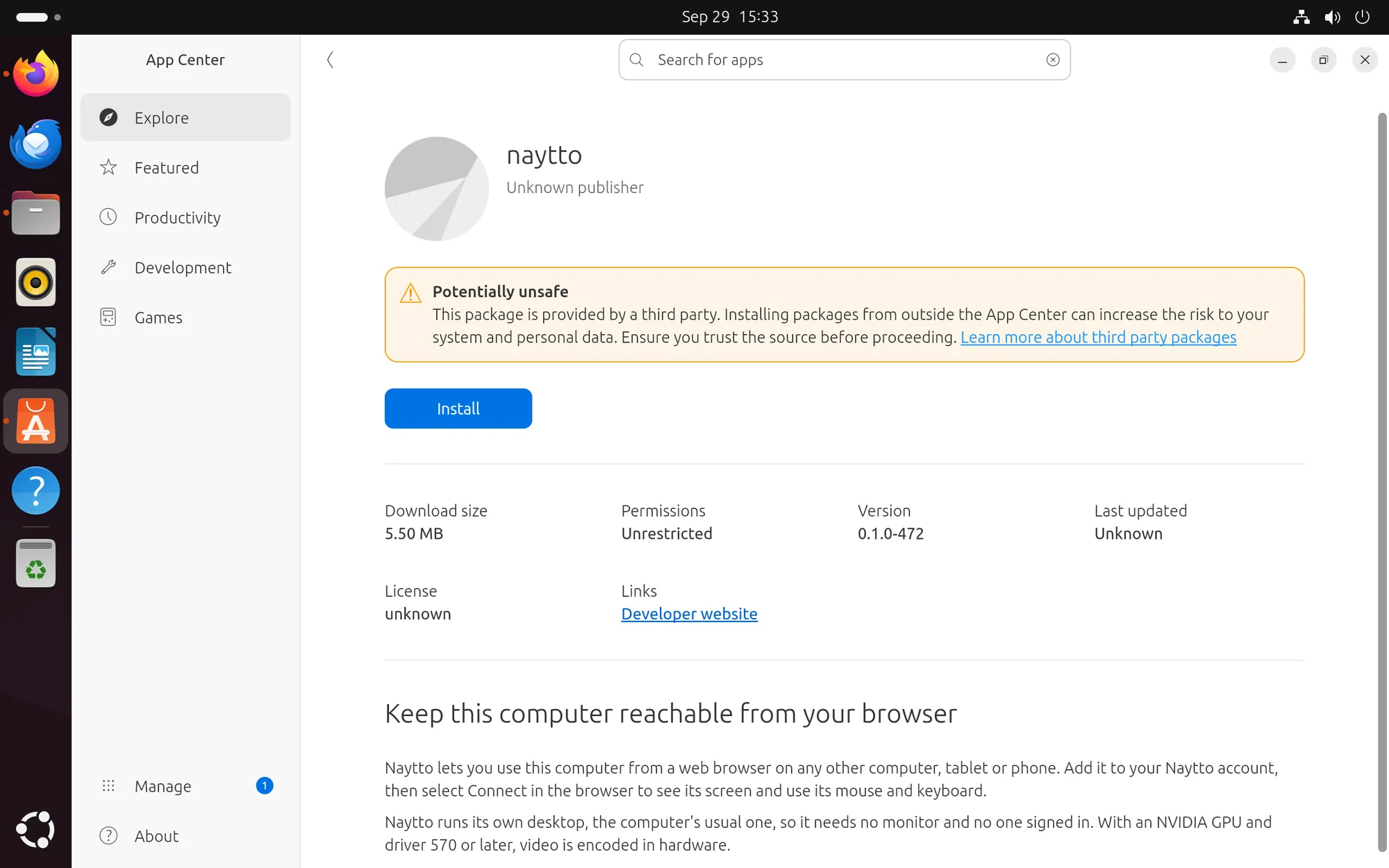The height and width of the screenshot is (868, 1389).
Task: Open the clock showing Sep 29 15:33
Action: pos(729,17)
